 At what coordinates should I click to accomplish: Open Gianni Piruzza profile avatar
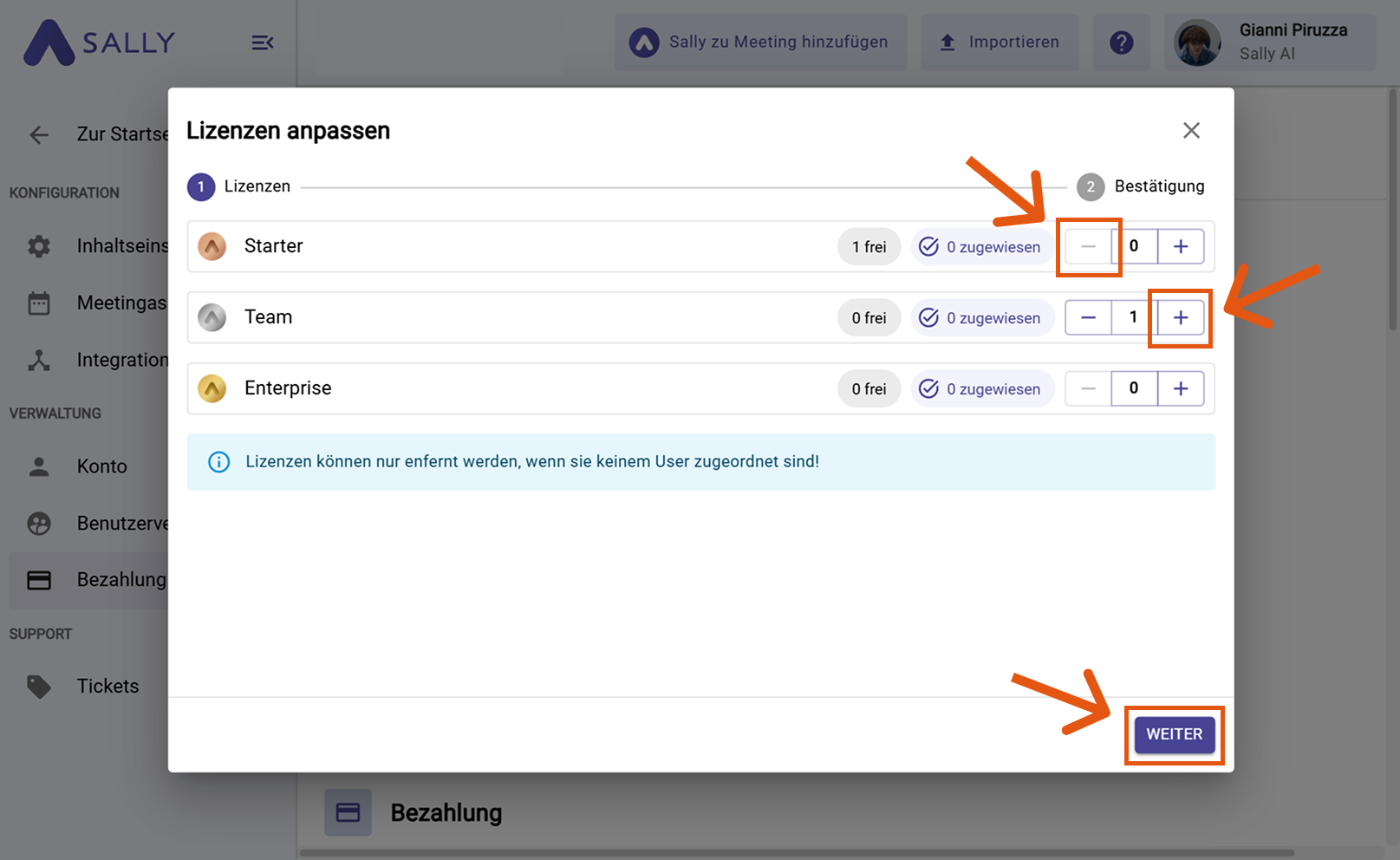click(x=1197, y=42)
